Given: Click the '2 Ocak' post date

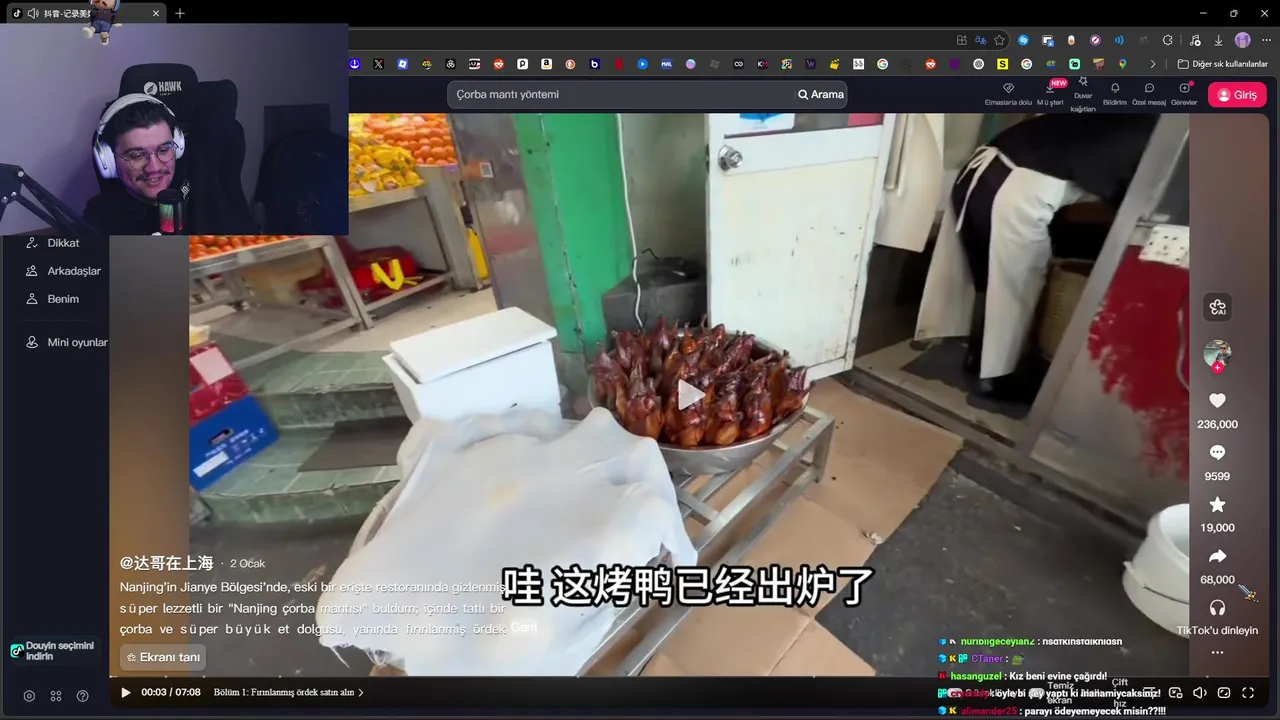Looking at the screenshot, I should (247, 563).
